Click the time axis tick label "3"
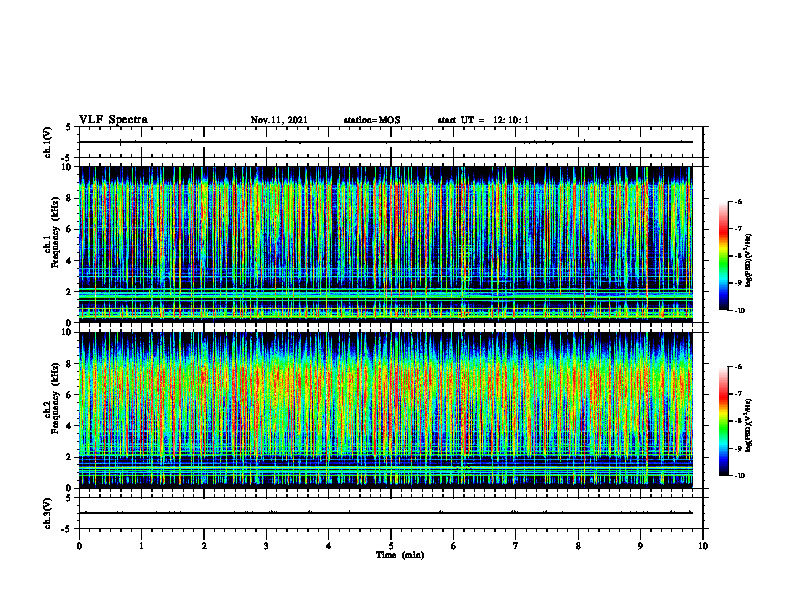Screen dimensions: 792x612 tap(266, 546)
